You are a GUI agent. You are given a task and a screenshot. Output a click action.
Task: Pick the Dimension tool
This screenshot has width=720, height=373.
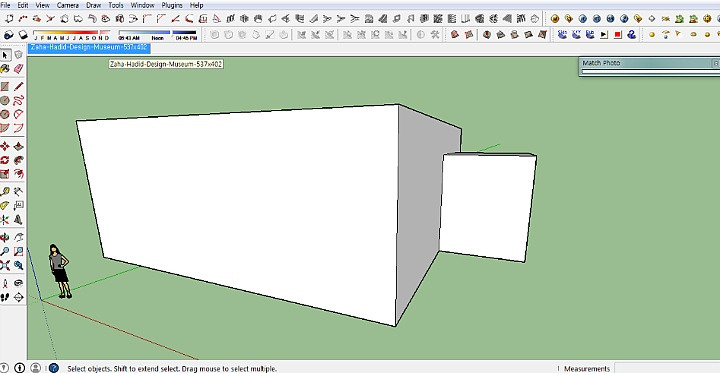[x=18, y=192]
